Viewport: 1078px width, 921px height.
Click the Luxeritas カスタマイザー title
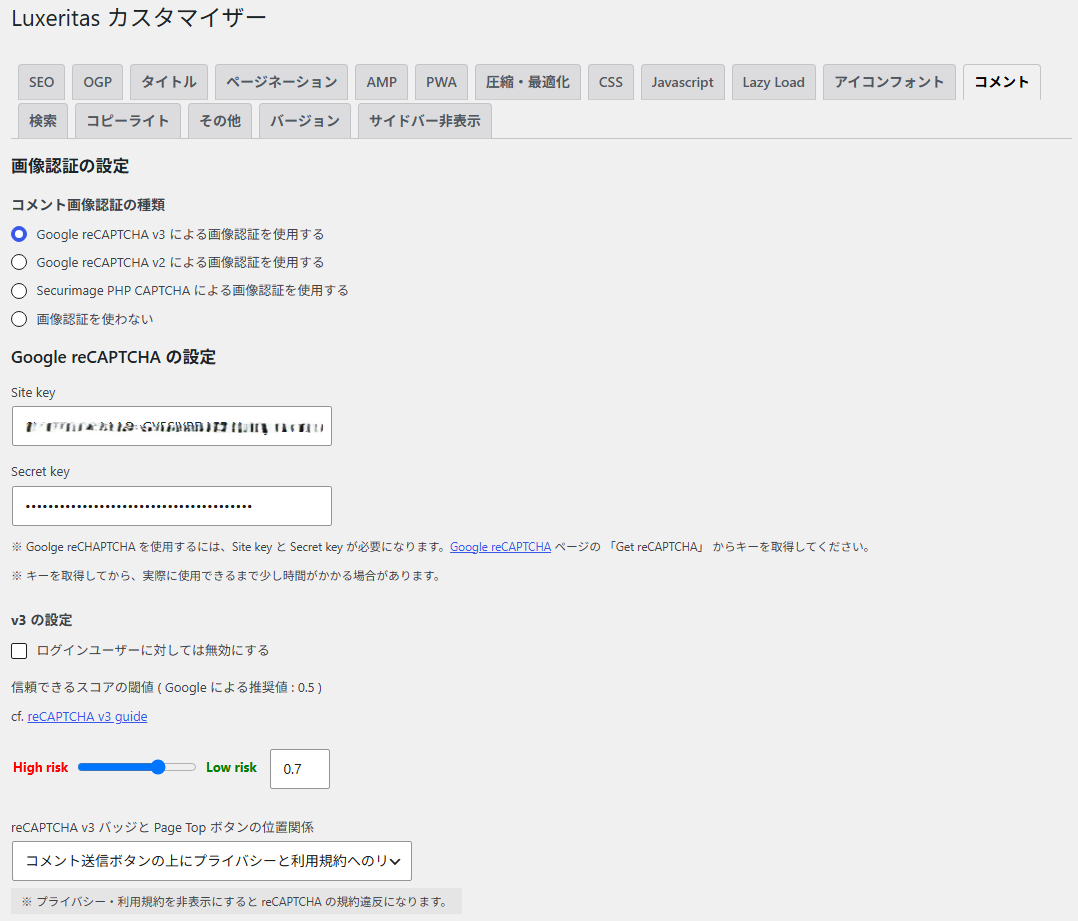139,17
